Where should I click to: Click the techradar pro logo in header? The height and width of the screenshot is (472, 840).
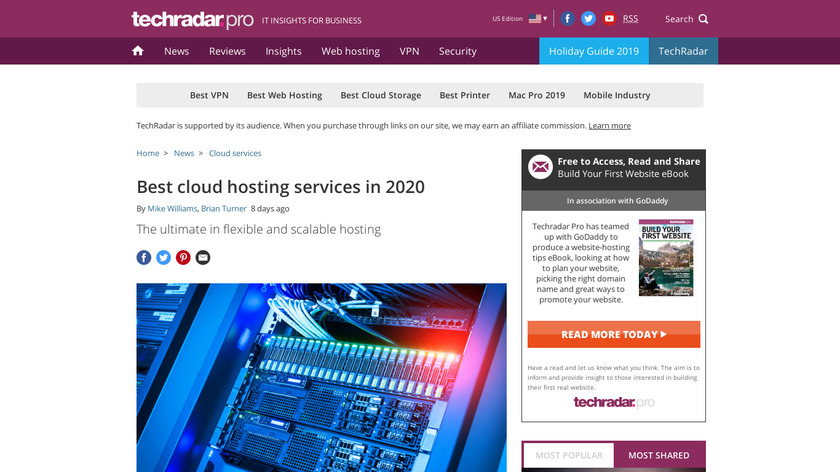[192, 20]
